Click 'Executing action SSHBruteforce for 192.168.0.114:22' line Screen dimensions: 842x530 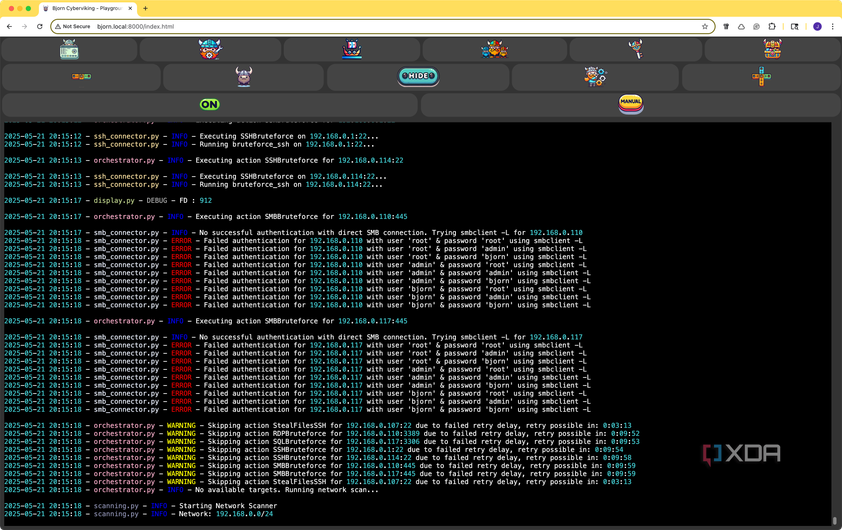coord(204,161)
